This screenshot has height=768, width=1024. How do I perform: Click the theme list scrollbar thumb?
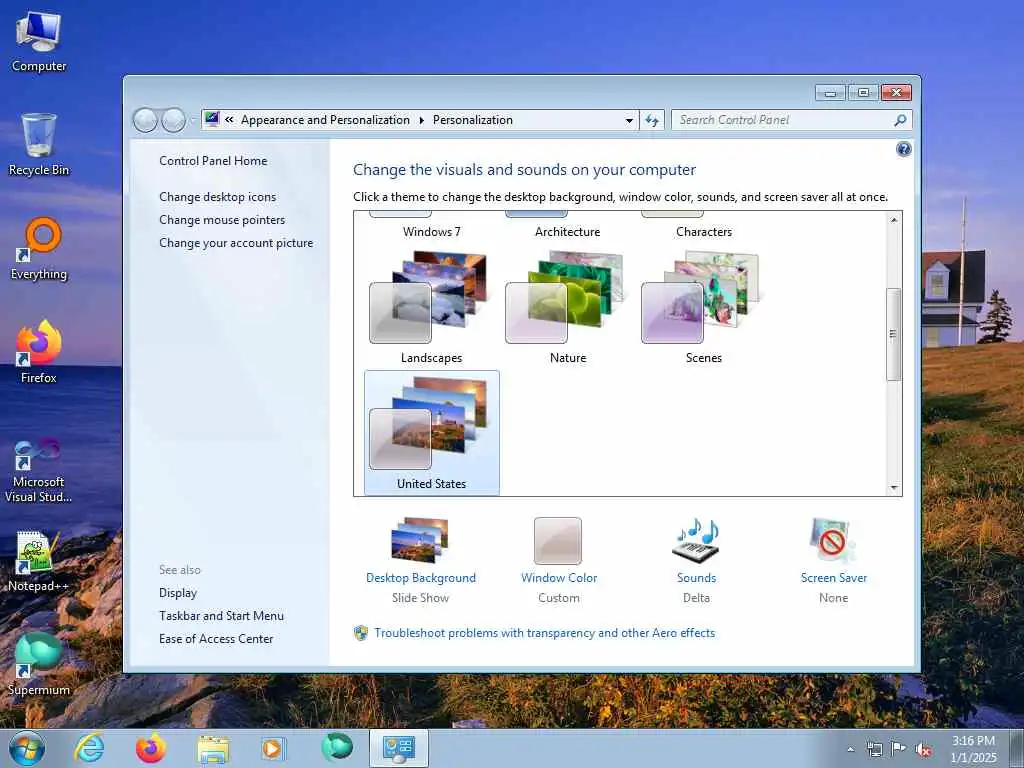[x=894, y=334]
